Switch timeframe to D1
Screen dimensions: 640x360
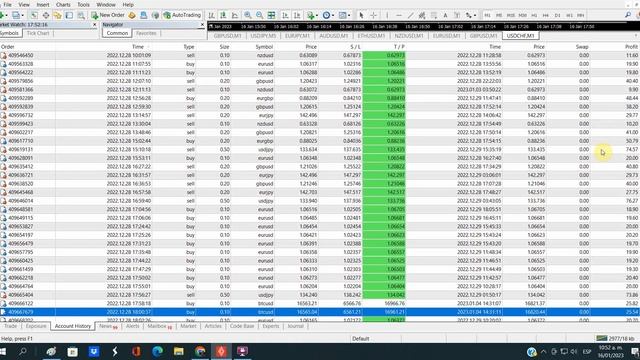pyautogui.click(x=558, y=16)
